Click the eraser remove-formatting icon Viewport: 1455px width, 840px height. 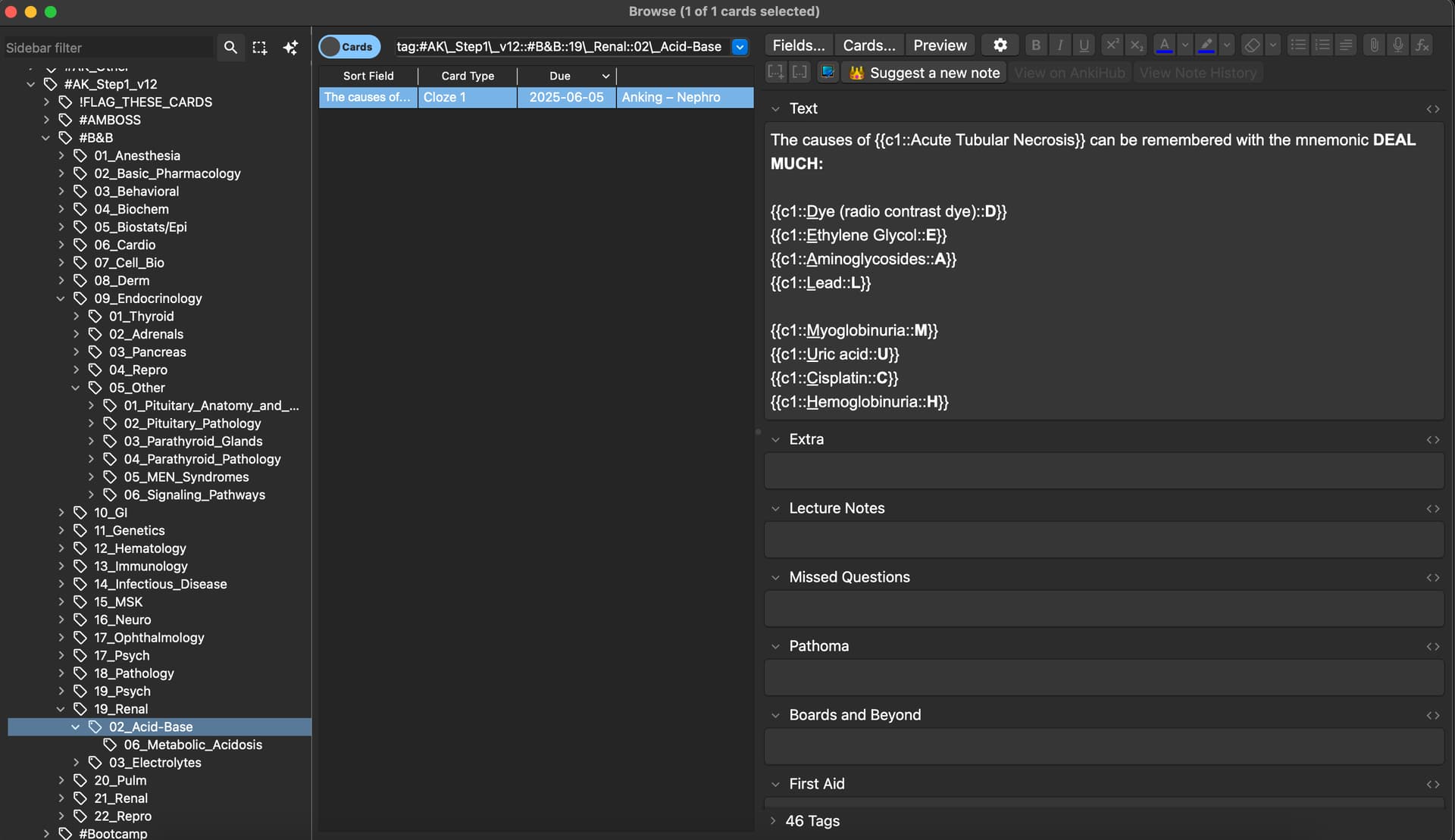1252,45
